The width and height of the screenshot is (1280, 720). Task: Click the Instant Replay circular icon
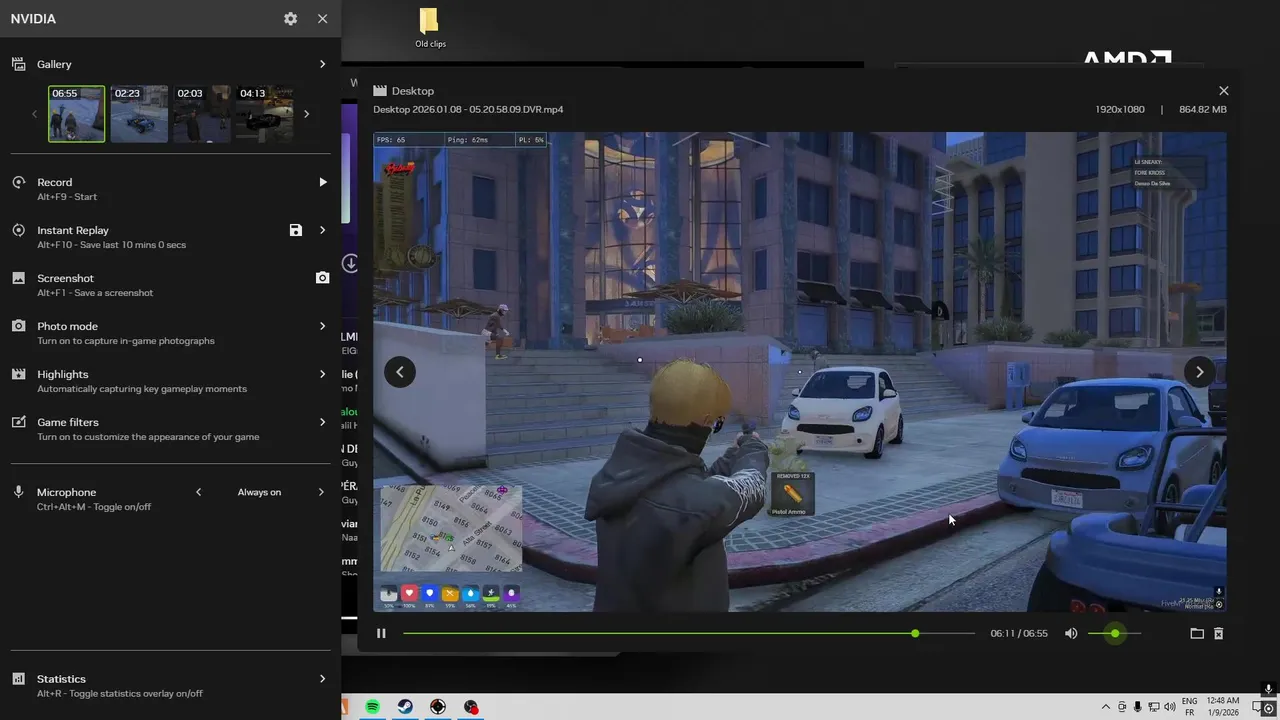[x=18, y=230]
